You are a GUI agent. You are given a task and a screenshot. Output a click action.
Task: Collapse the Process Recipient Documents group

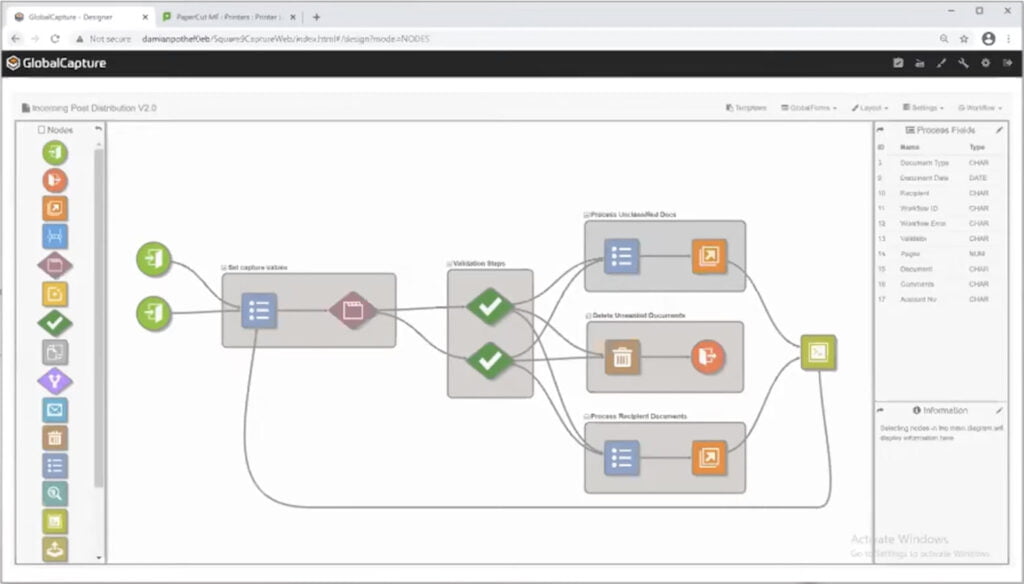(586, 416)
